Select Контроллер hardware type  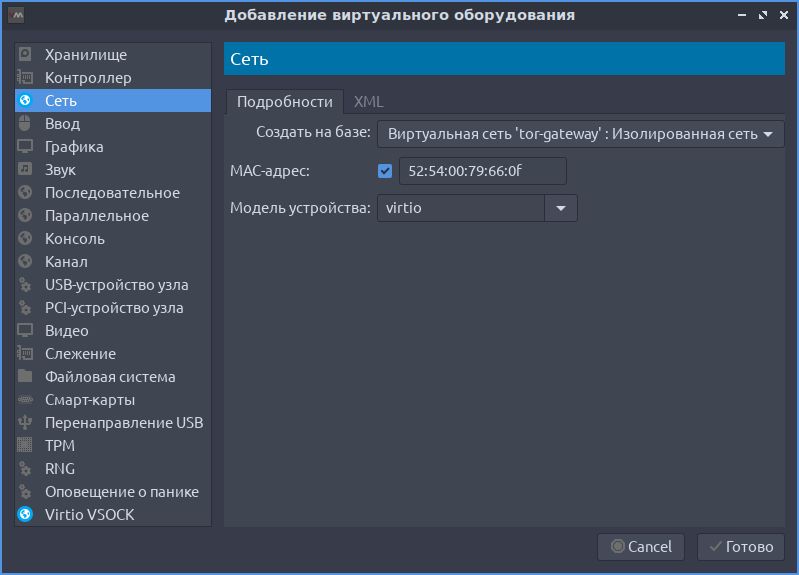(113, 77)
